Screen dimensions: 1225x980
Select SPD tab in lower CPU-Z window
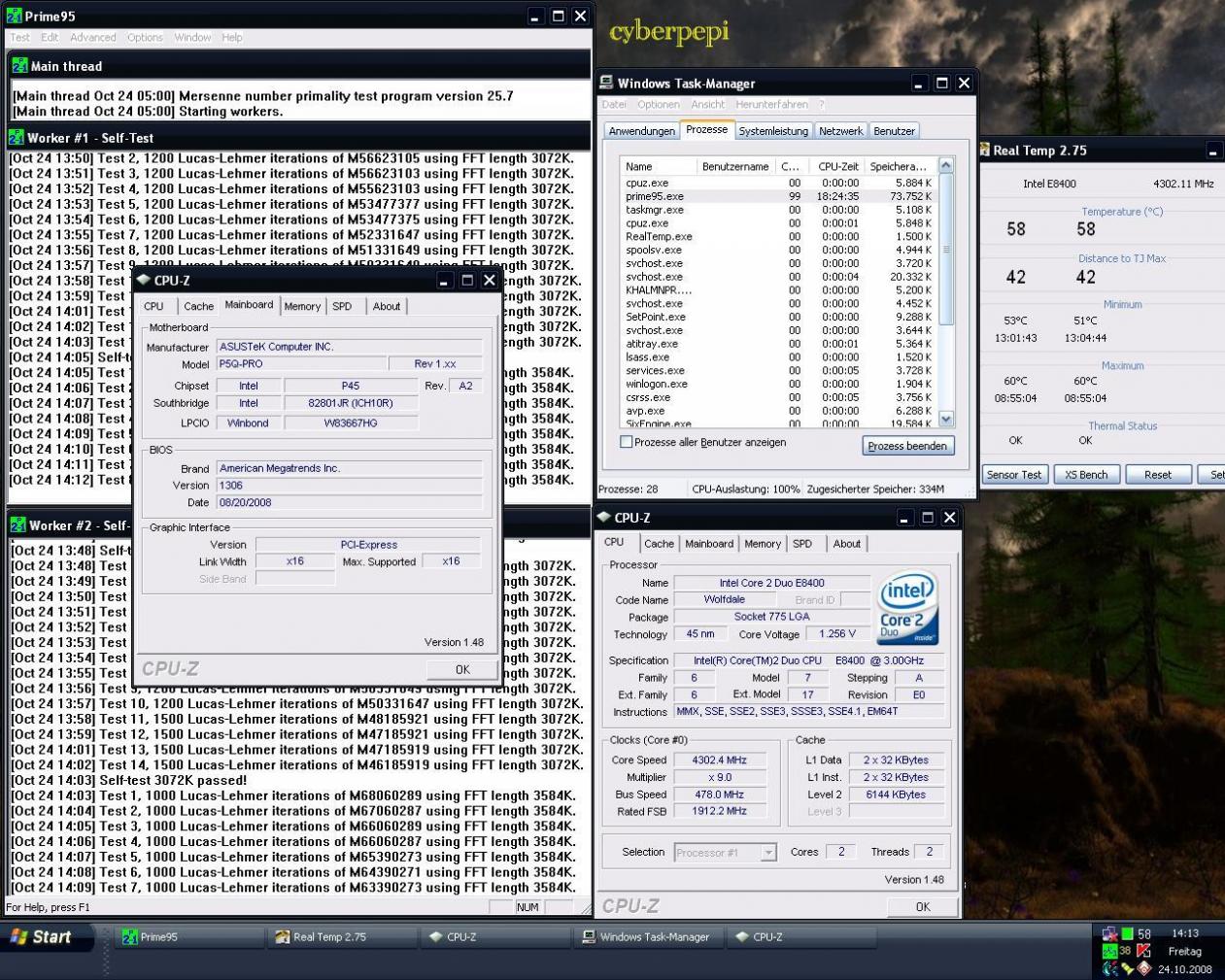point(802,544)
